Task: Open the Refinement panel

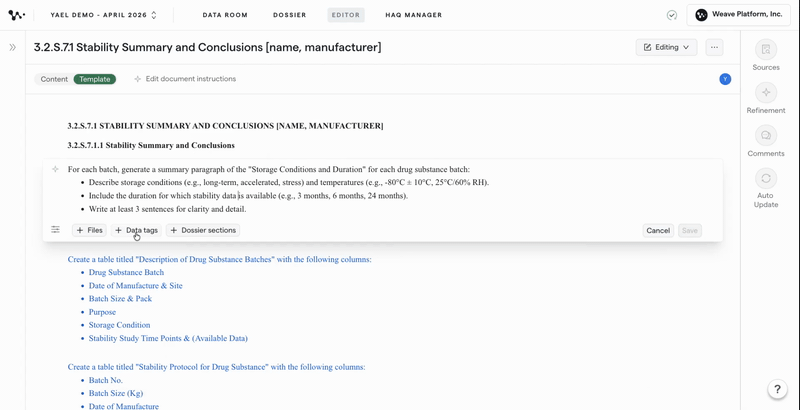Action: coord(766,98)
